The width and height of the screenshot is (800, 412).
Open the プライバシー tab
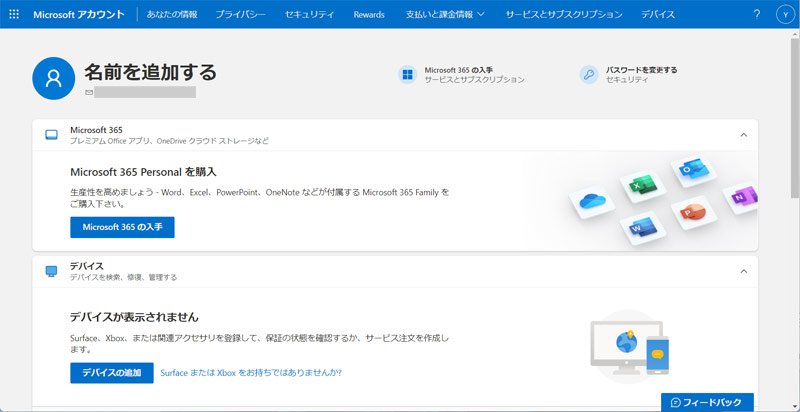(240, 14)
